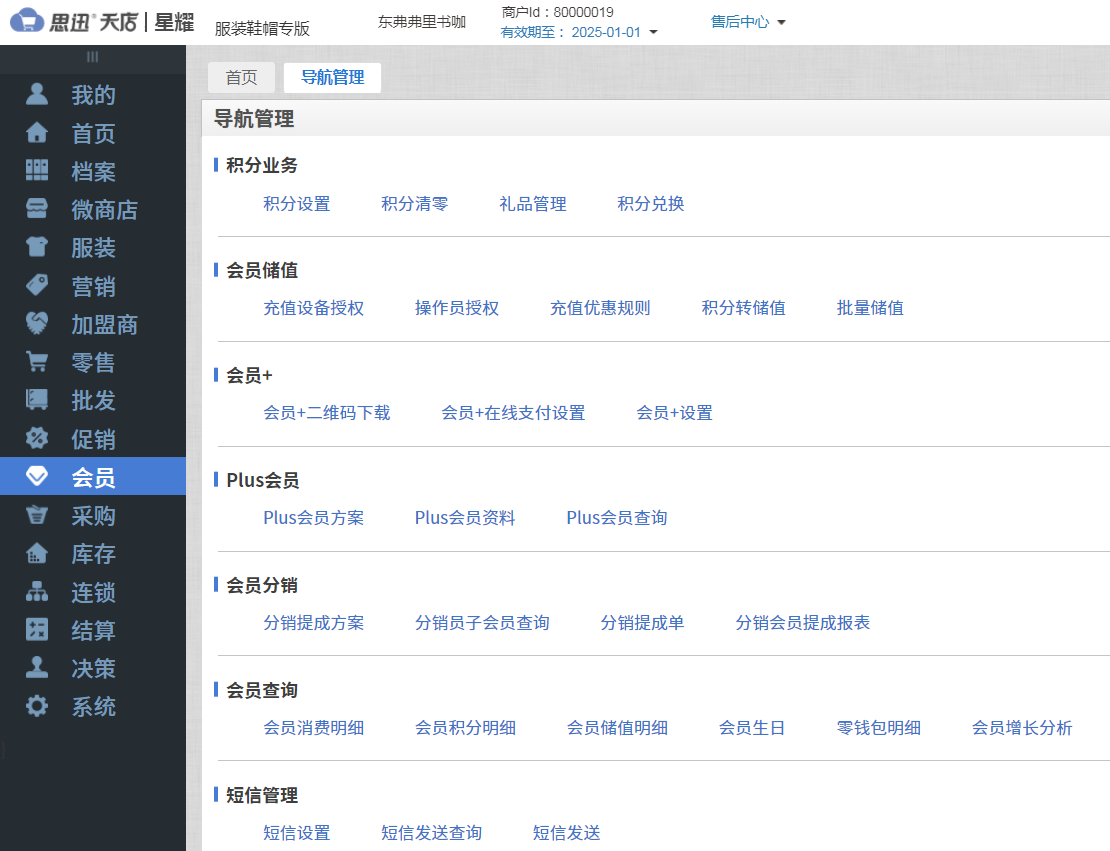This screenshot has width=1110, height=851.
Task: Open the 系统 settings gear in the sidebar
Action: click(x=92, y=706)
